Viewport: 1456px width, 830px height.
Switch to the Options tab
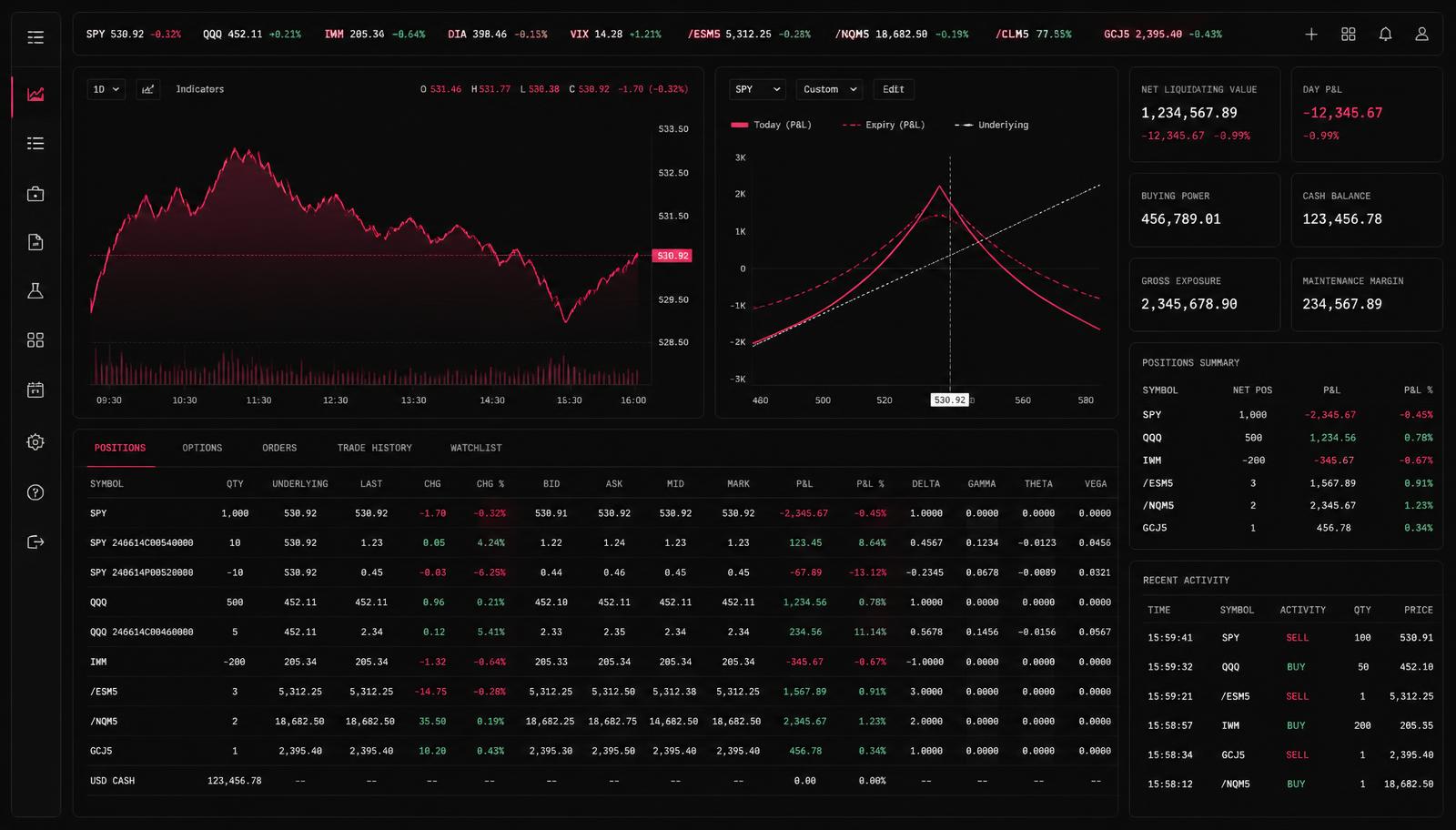(202, 448)
